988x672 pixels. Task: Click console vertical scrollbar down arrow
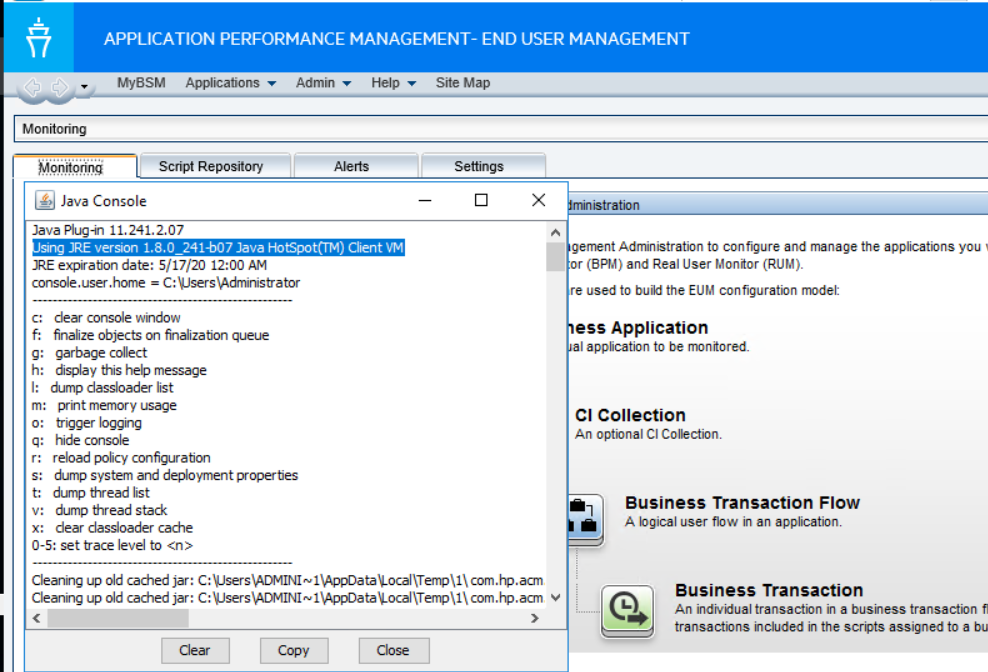pos(555,598)
